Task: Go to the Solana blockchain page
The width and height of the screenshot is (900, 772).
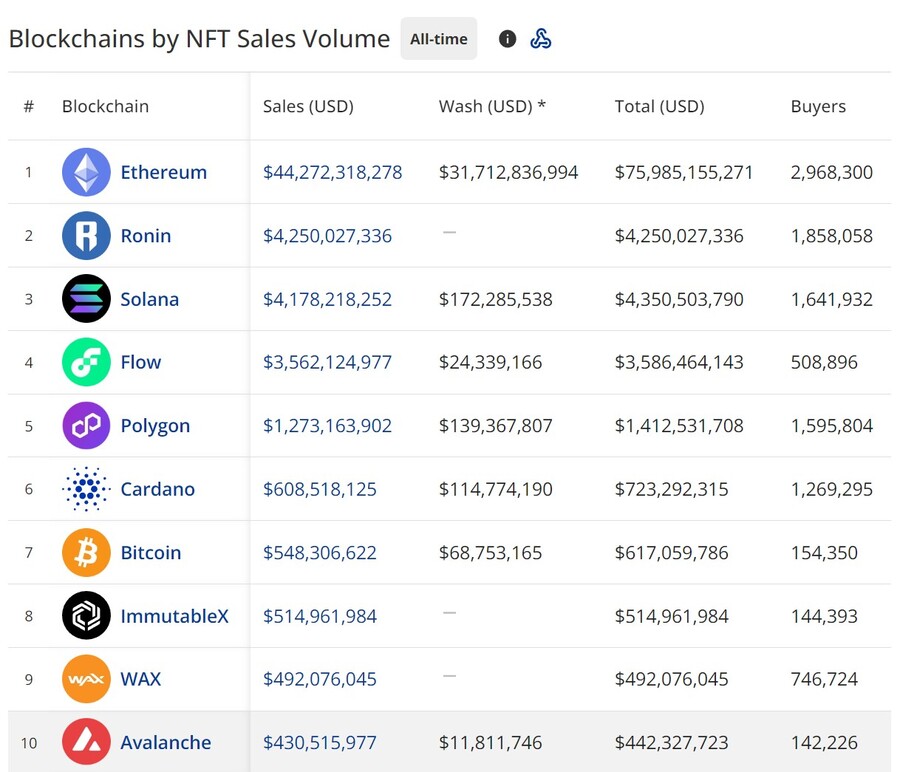Action: tap(150, 299)
